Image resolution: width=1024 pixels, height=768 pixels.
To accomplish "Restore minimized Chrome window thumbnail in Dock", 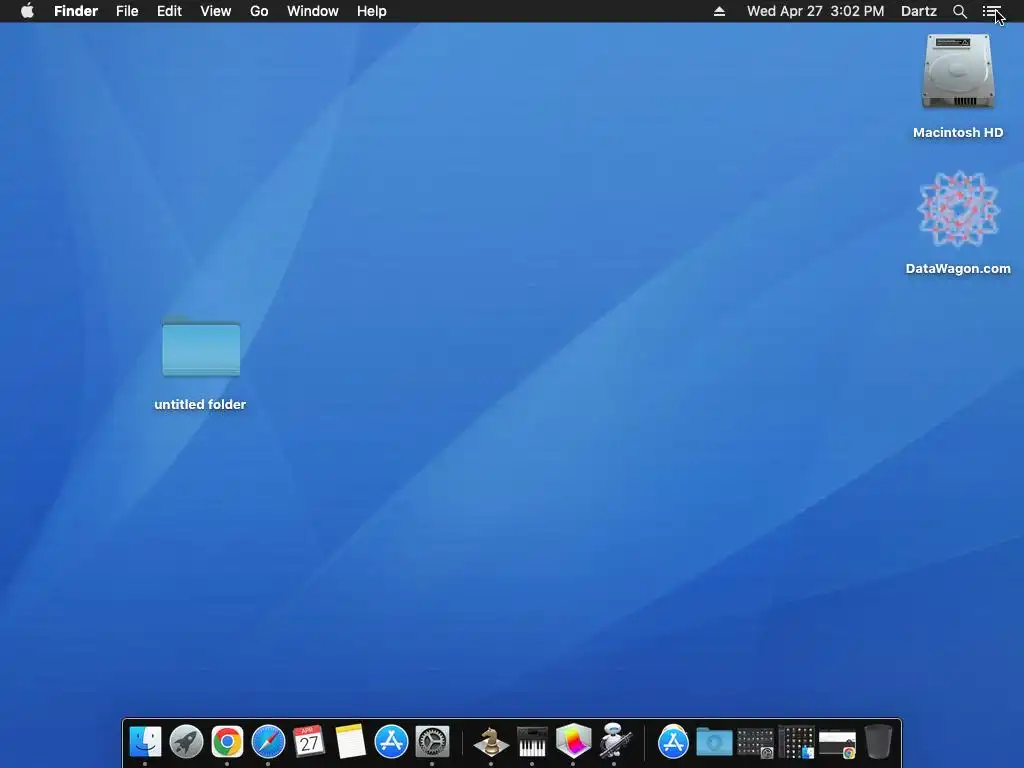I will 837,743.
